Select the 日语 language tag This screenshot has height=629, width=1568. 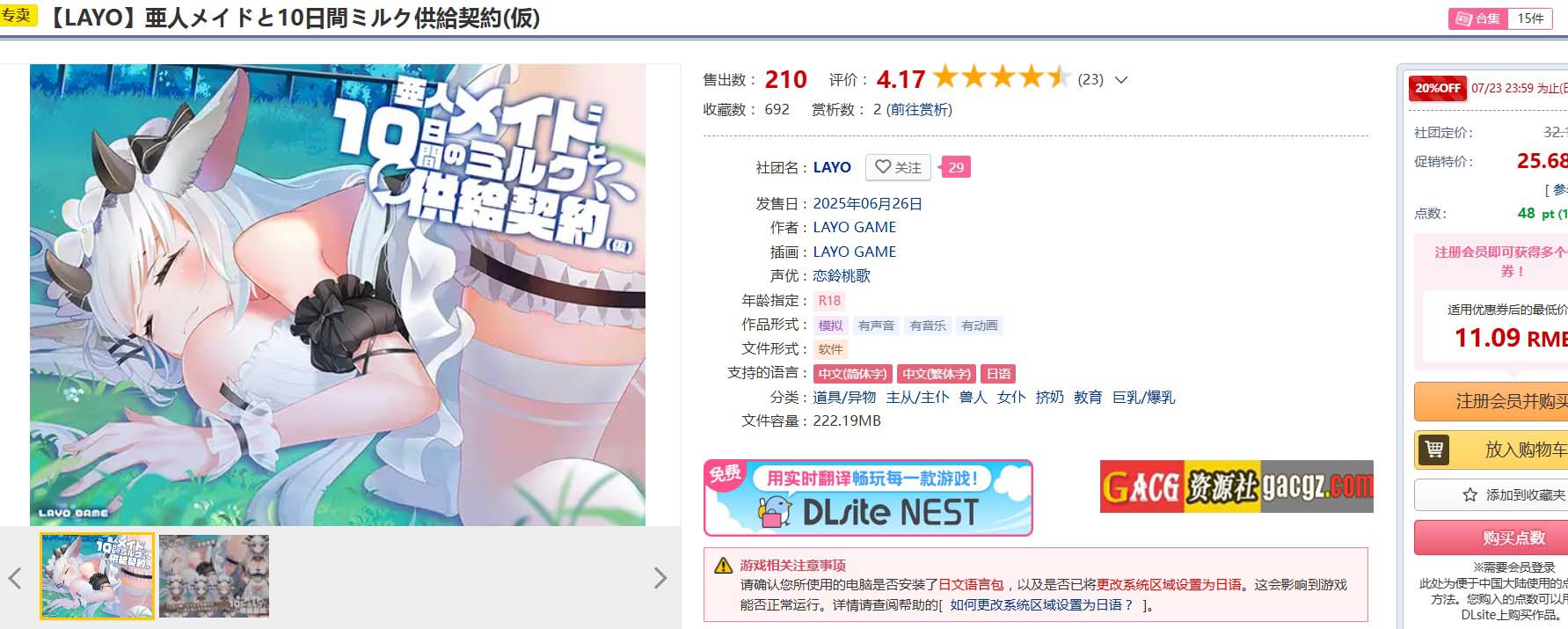coord(999,374)
